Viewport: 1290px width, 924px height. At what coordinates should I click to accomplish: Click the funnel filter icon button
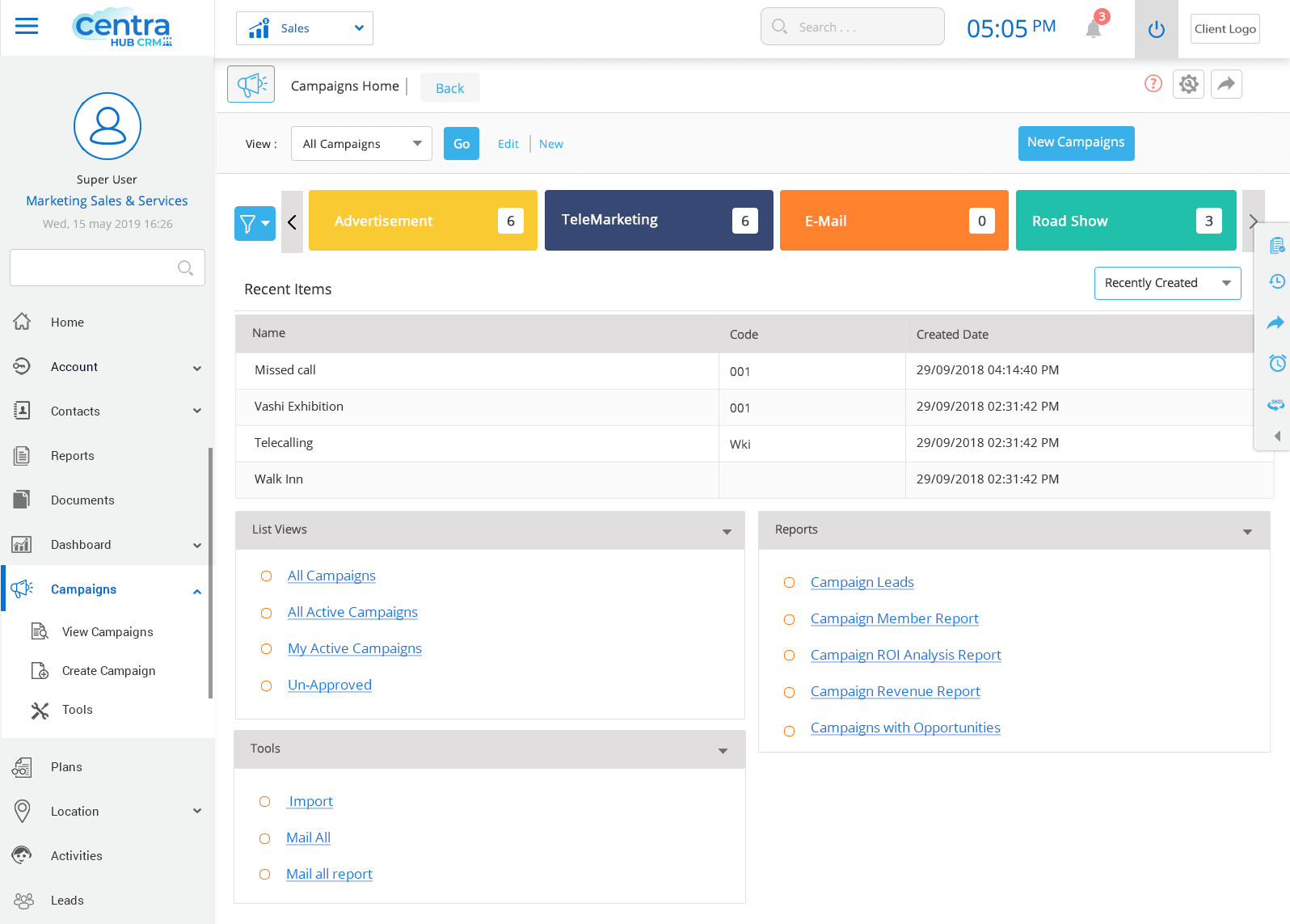pos(254,223)
